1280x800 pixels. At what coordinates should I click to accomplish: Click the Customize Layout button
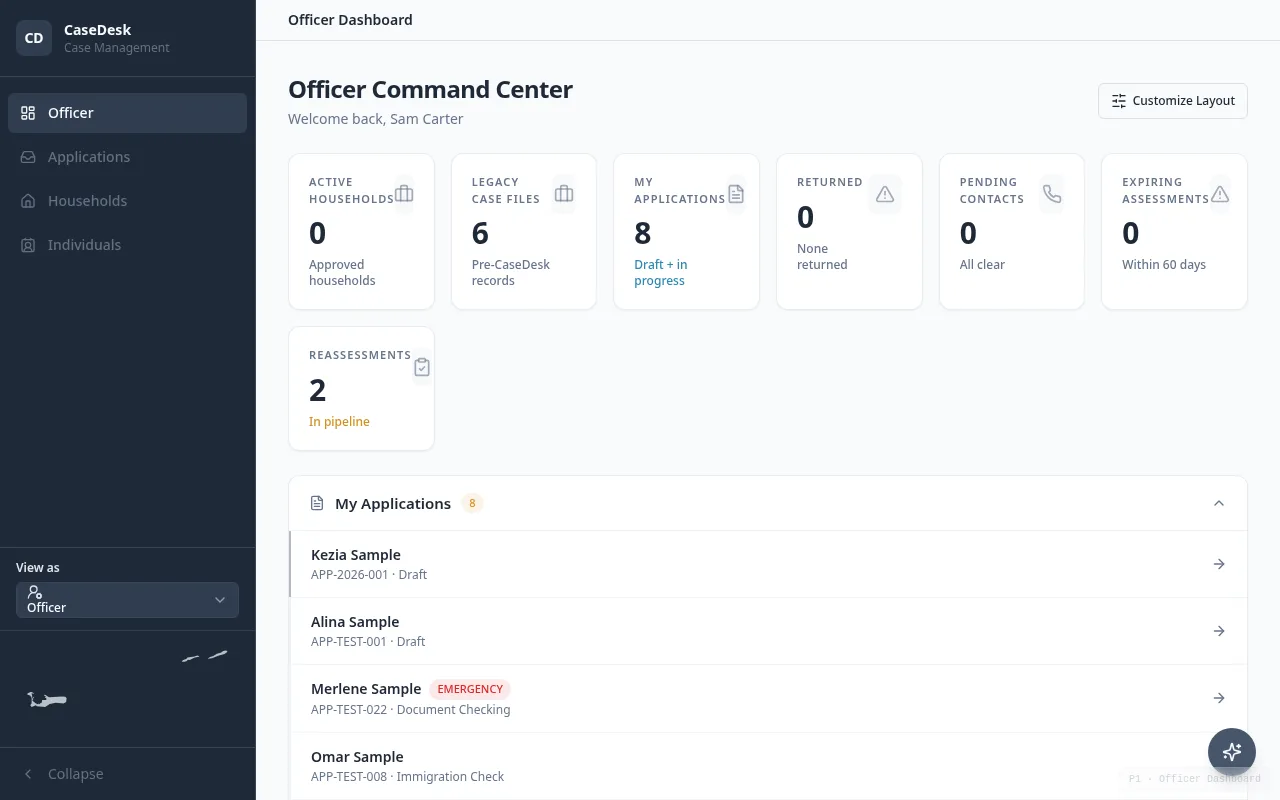[x=1173, y=101]
